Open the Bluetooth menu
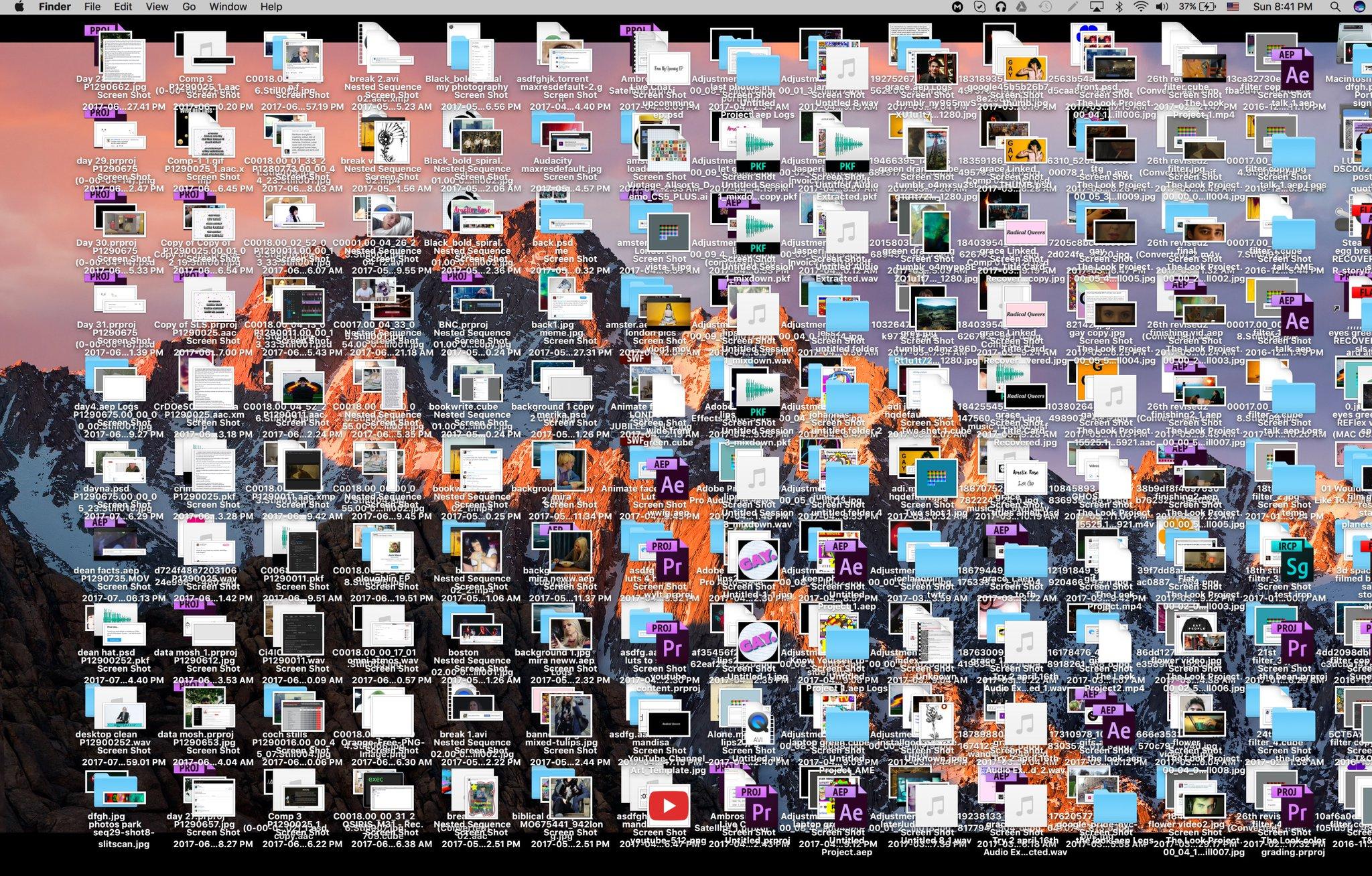 (1119, 6)
